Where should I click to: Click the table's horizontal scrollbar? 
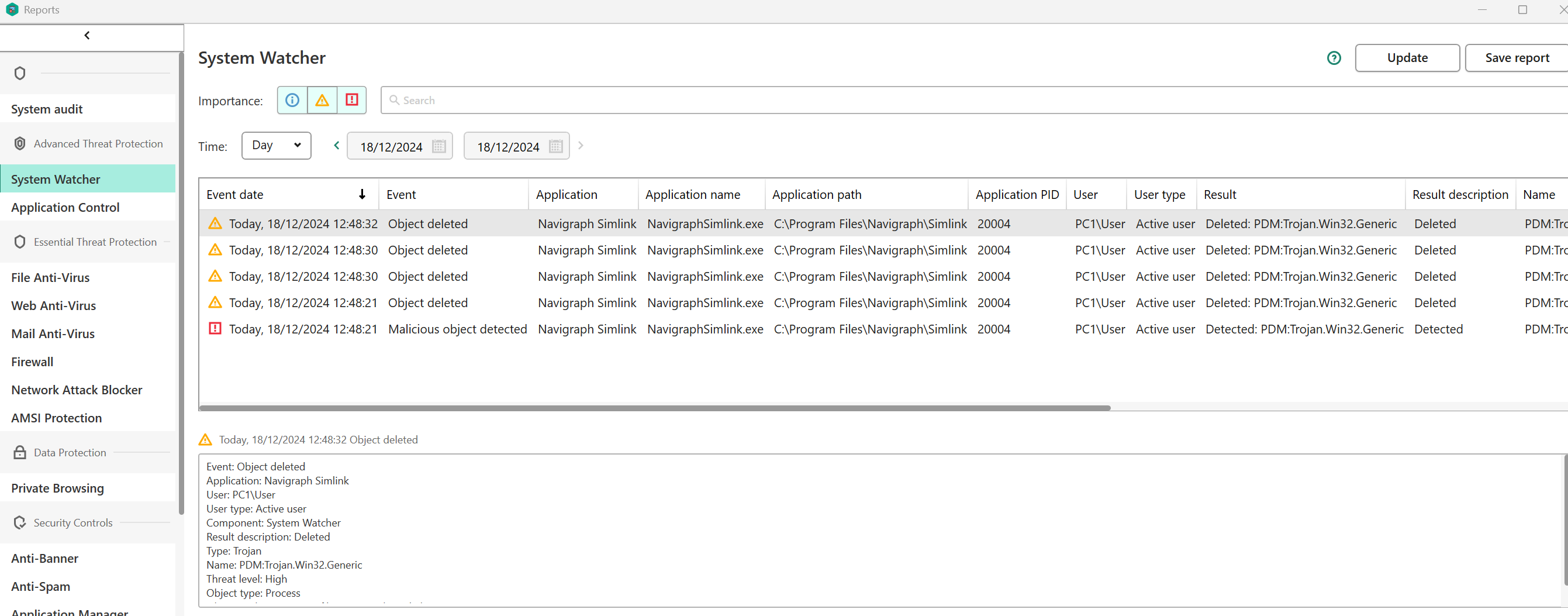(x=655, y=408)
